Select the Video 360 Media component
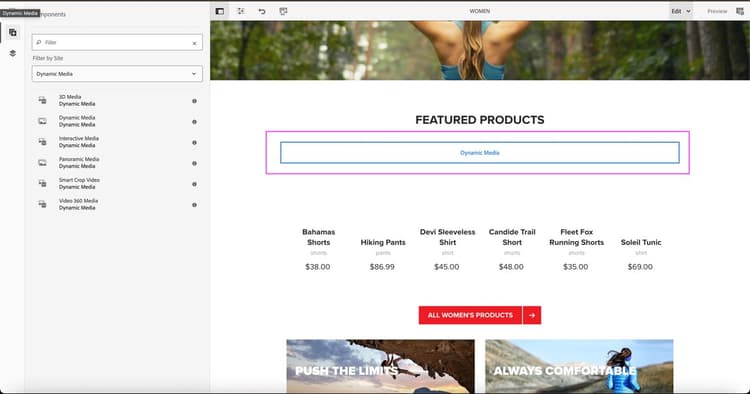 pos(117,204)
